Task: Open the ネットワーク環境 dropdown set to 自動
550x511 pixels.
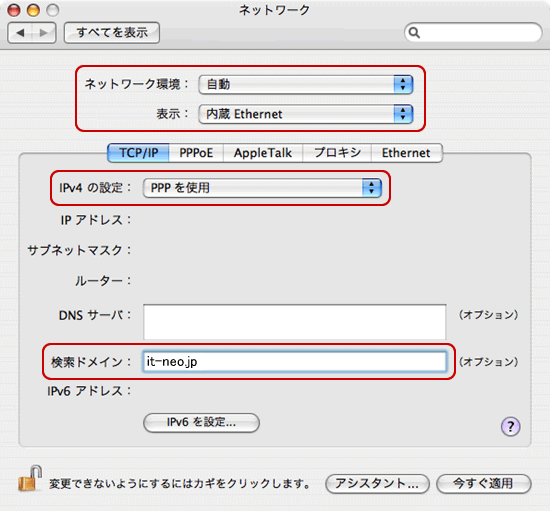Action: [x=306, y=84]
